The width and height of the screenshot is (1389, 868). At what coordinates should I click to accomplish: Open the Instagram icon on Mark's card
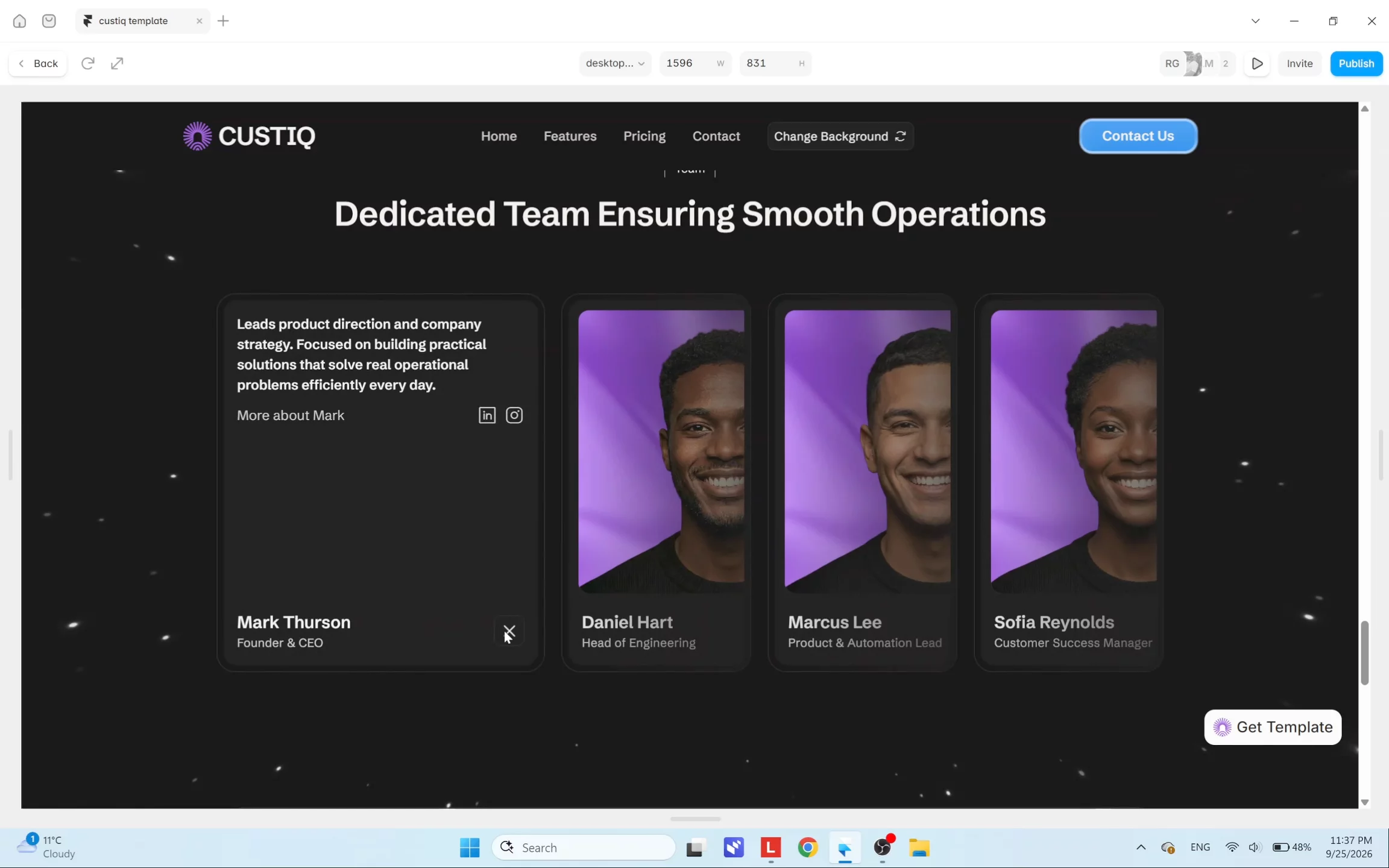tap(514, 415)
